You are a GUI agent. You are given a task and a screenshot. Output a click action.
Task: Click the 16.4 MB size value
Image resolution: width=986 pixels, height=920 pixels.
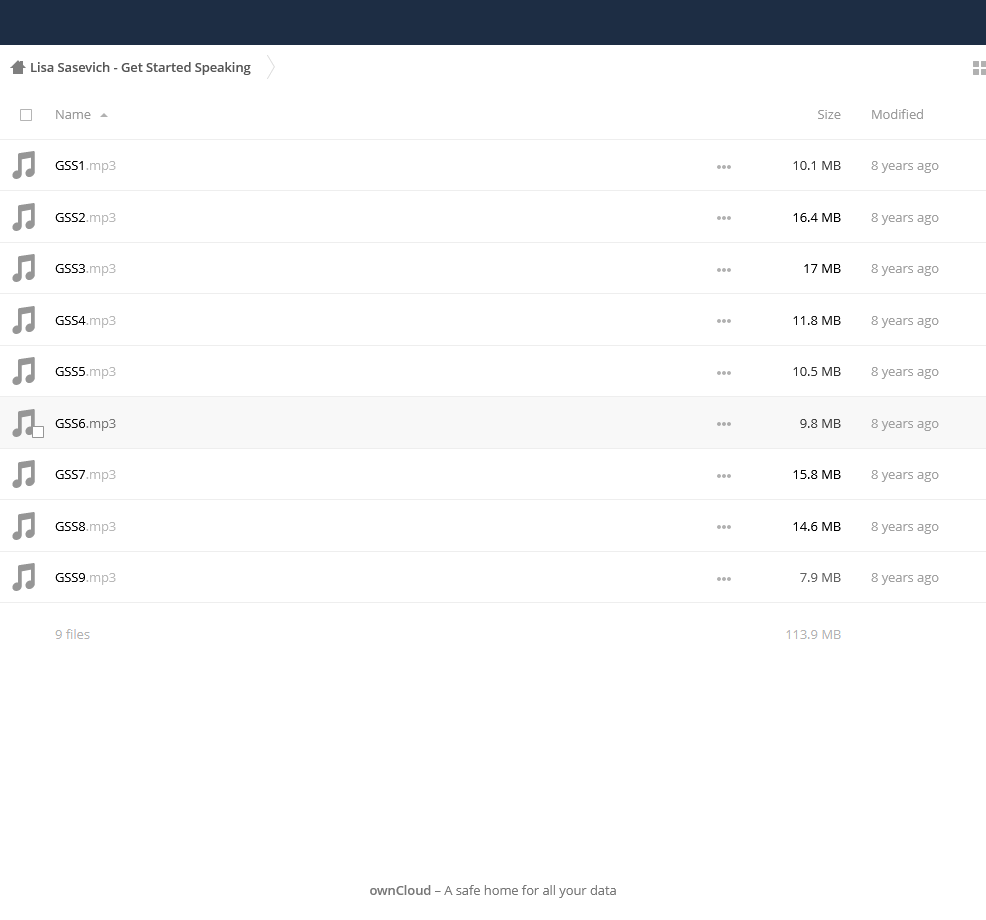click(x=816, y=217)
